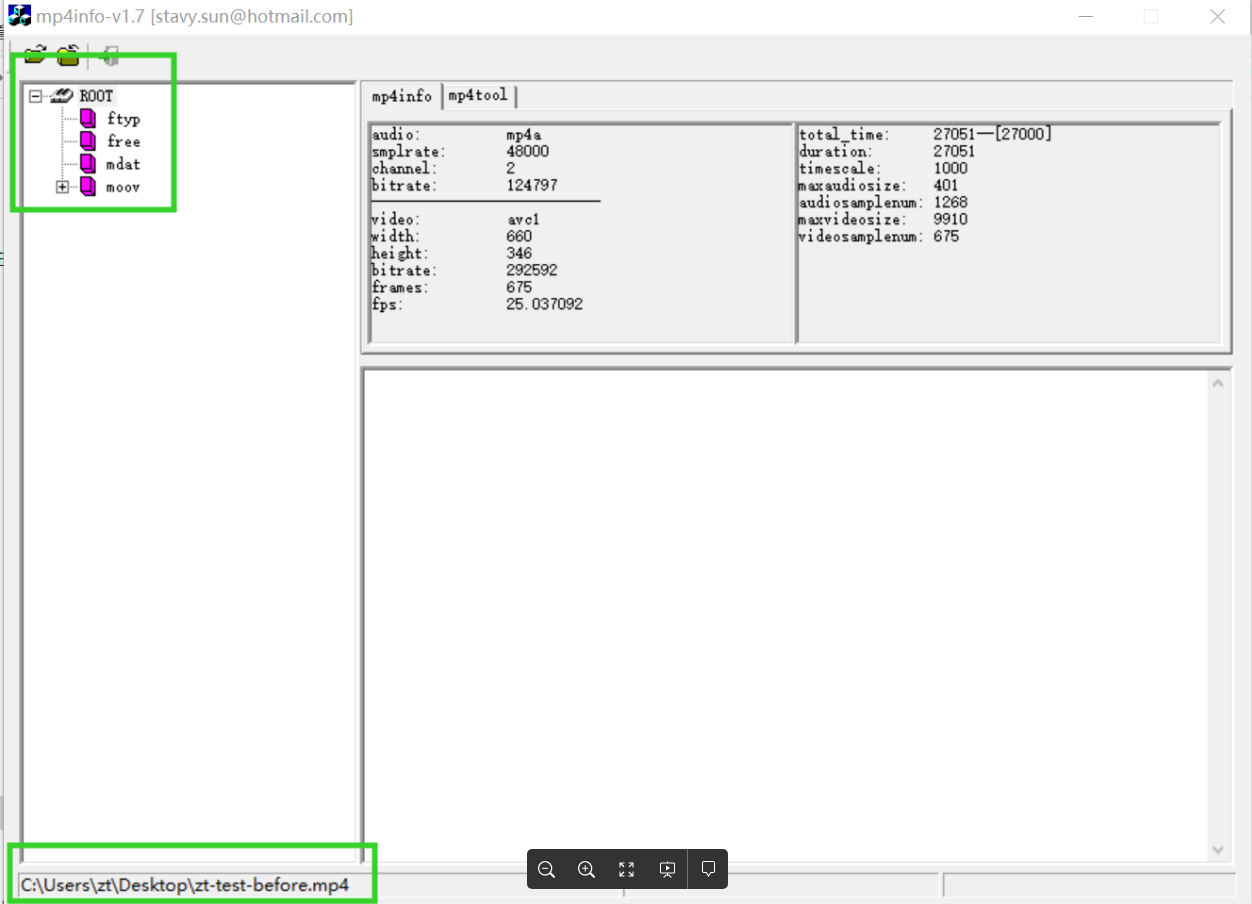The height and width of the screenshot is (904, 1252).
Task: Select the ROOT label in tree
Action: pyautogui.click(x=97, y=96)
